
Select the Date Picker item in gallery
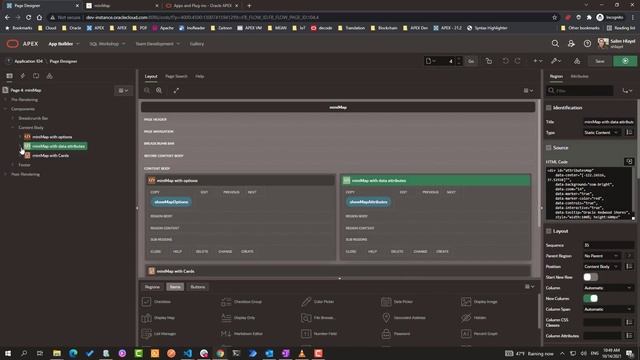(x=397, y=302)
